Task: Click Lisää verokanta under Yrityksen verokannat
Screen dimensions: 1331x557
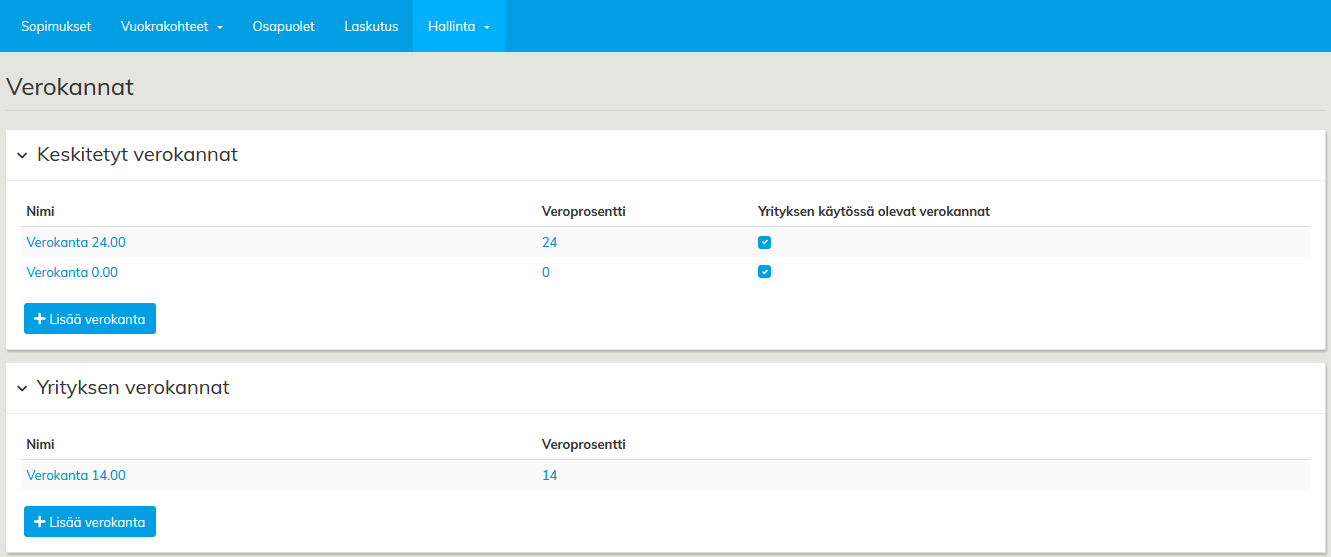Action: (90, 522)
